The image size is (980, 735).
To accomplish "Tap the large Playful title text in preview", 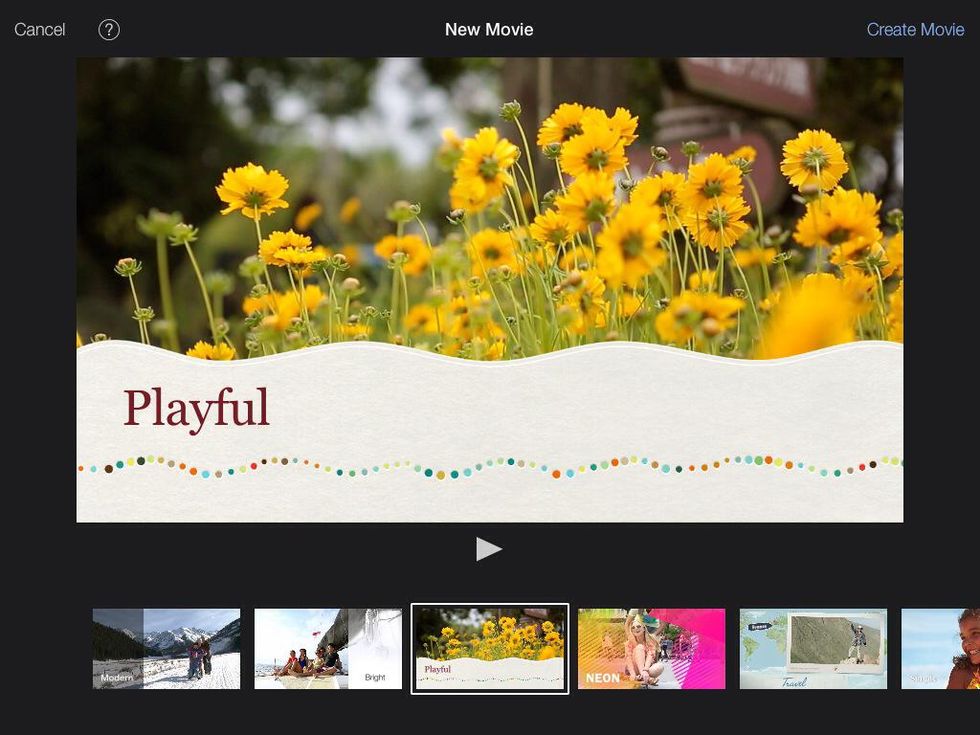I will click(x=196, y=408).
